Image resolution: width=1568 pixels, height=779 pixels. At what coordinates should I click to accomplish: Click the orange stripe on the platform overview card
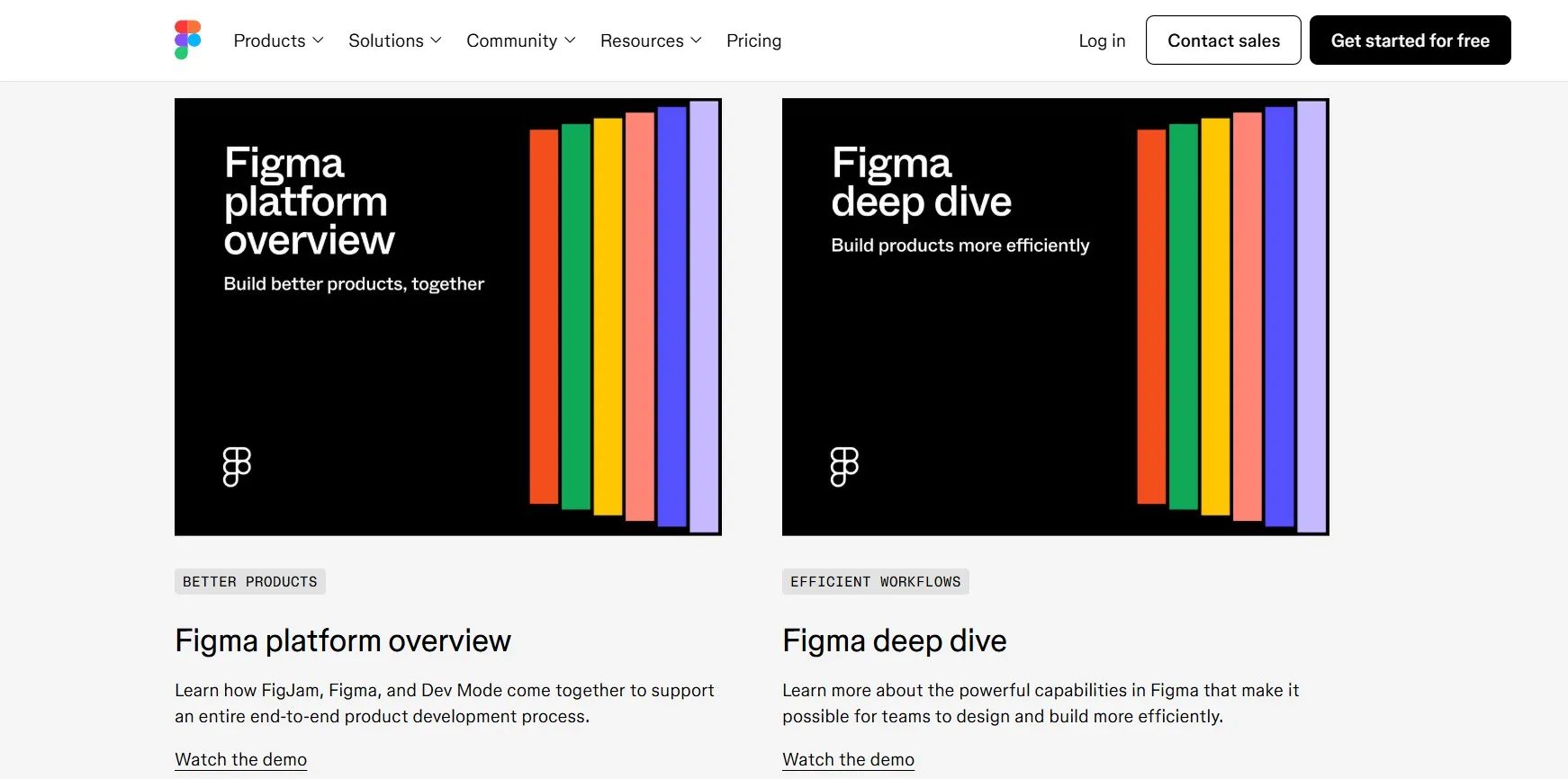pyautogui.click(x=544, y=317)
